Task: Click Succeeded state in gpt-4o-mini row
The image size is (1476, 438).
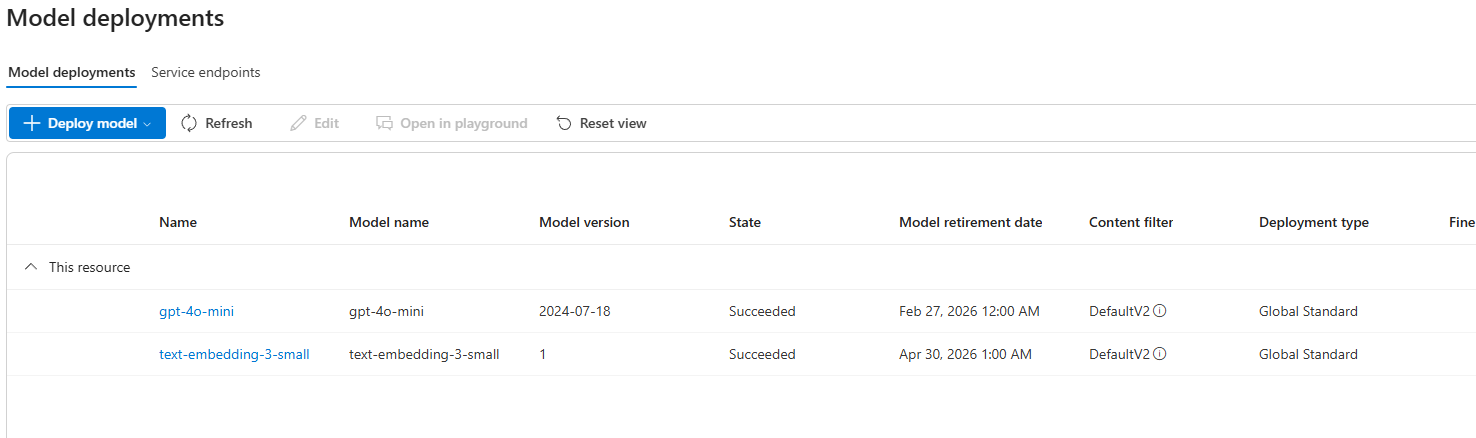Action: [762, 311]
